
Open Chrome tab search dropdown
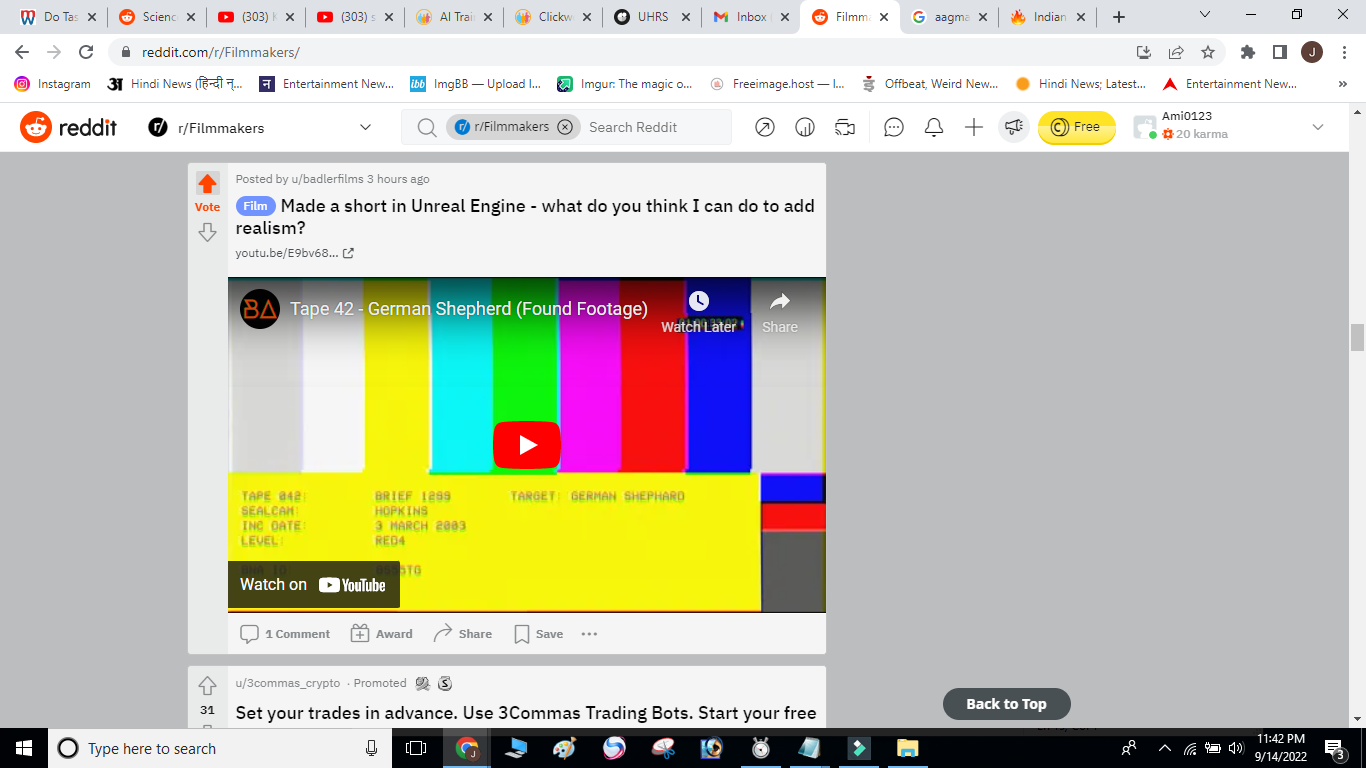pyautogui.click(x=1205, y=16)
